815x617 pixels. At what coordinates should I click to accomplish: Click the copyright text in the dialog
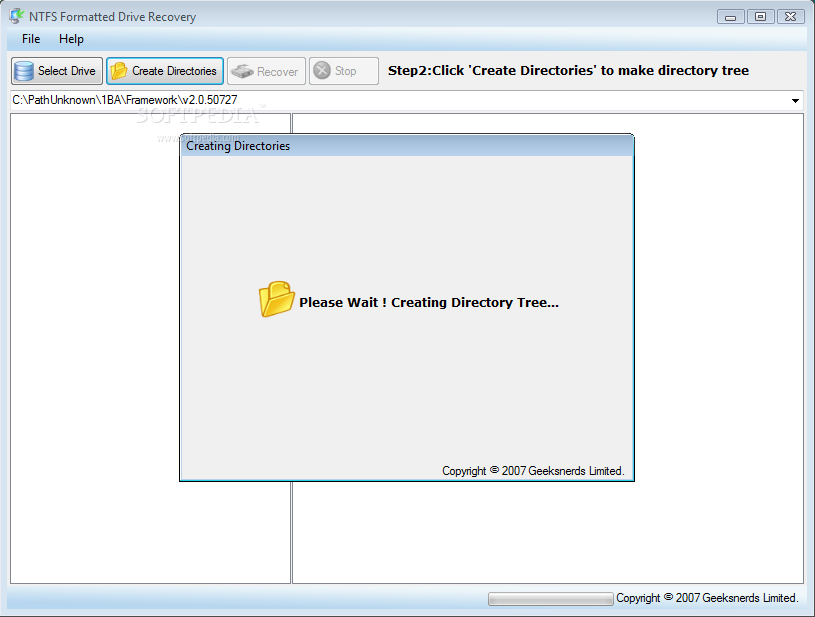(x=533, y=471)
